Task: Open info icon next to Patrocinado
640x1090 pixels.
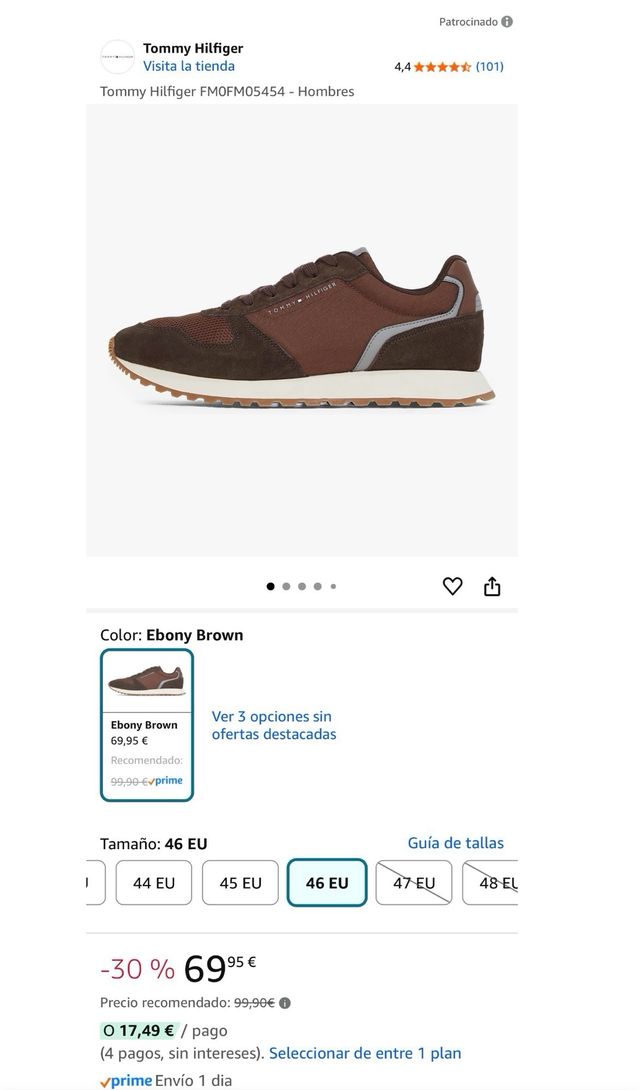Action: pyautogui.click(x=507, y=22)
